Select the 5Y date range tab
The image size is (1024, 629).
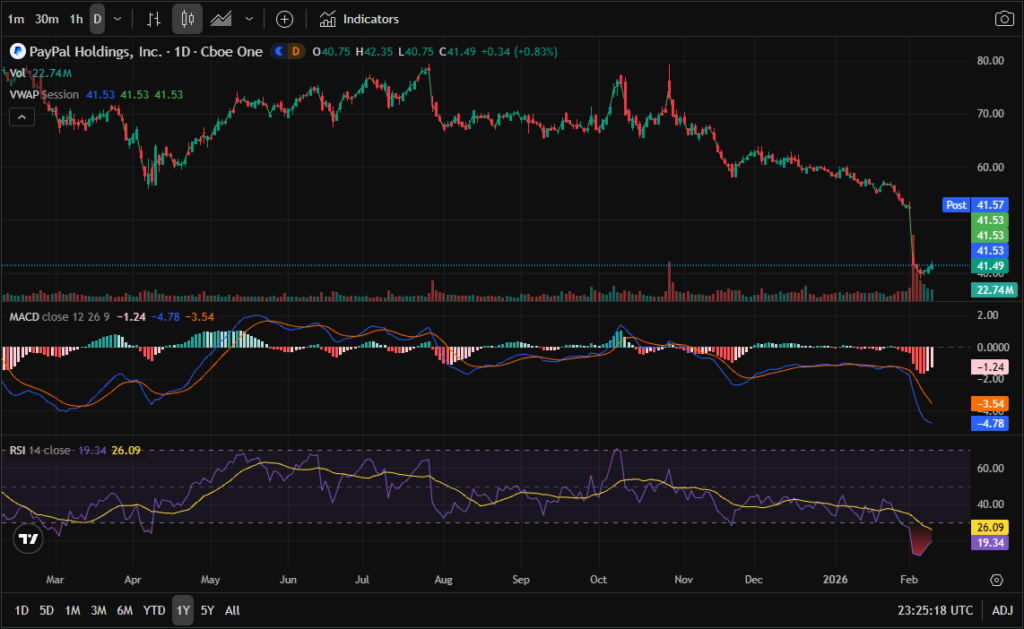(x=207, y=610)
